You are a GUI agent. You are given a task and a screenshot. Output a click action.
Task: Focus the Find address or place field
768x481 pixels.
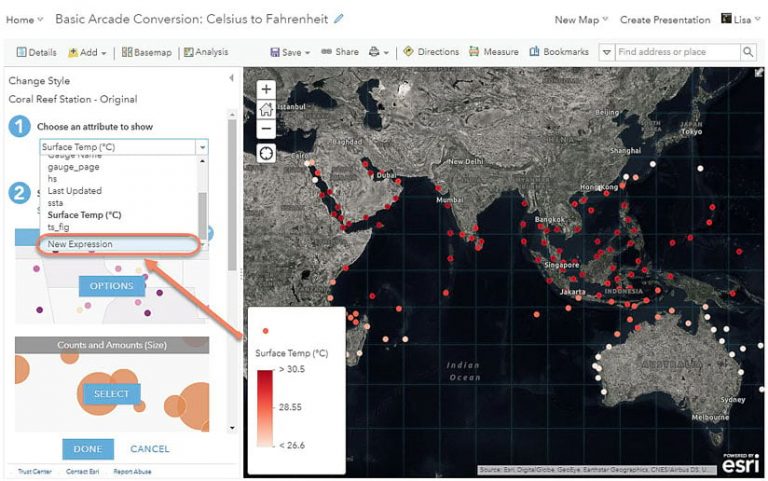(x=677, y=52)
